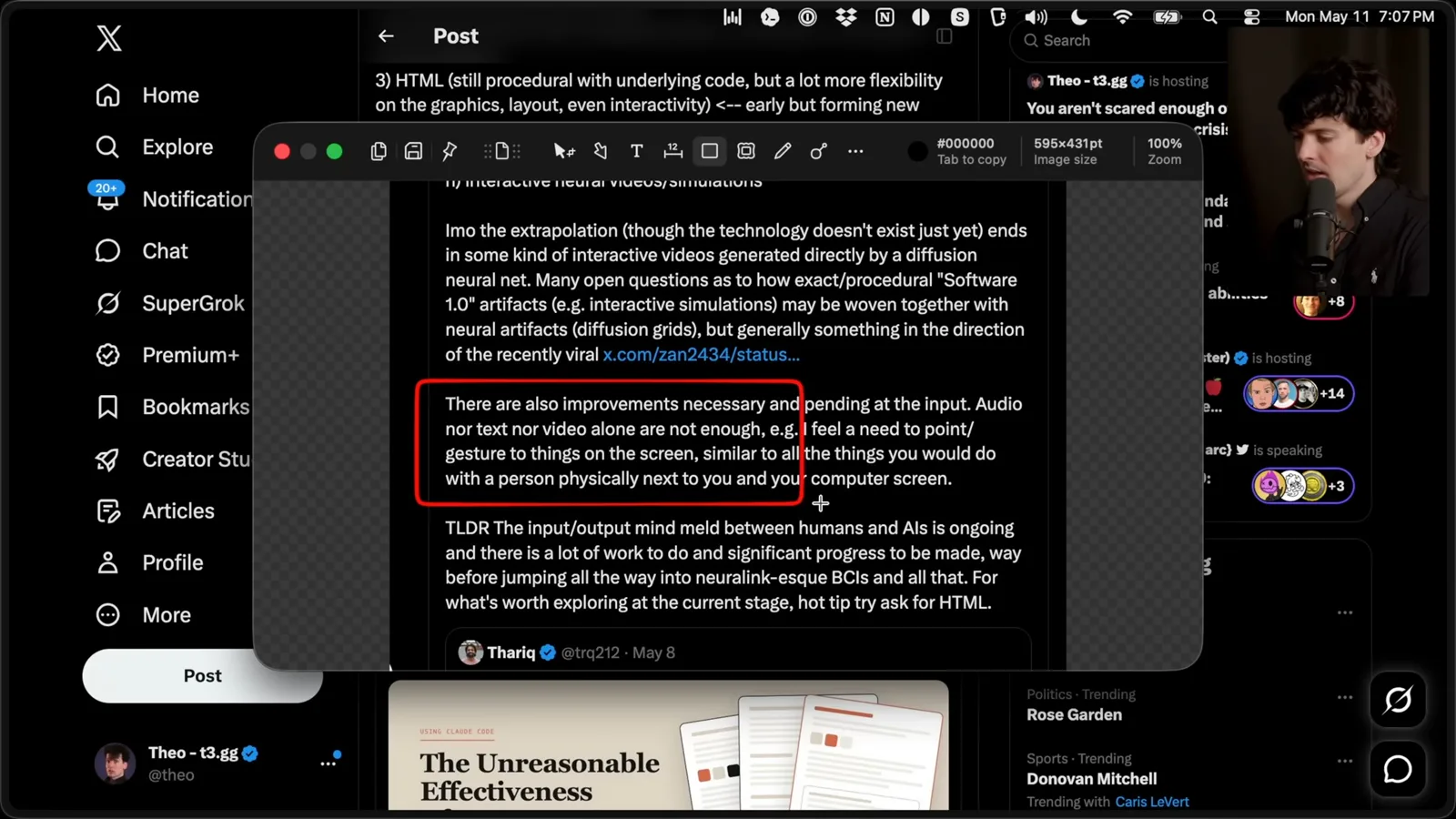Select the Rectangle shape tool
The image size is (1456, 819).
tap(709, 151)
